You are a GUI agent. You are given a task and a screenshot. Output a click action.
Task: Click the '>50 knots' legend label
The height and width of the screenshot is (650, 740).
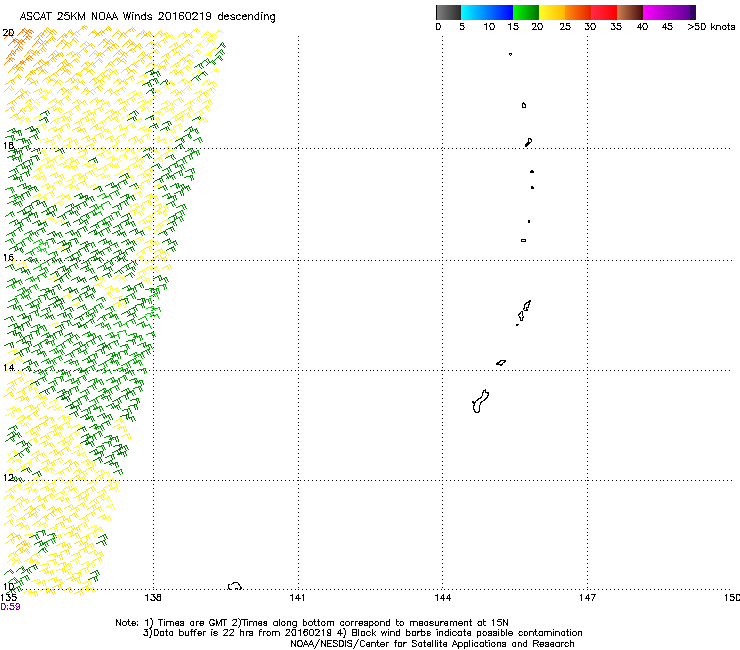coord(711,27)
